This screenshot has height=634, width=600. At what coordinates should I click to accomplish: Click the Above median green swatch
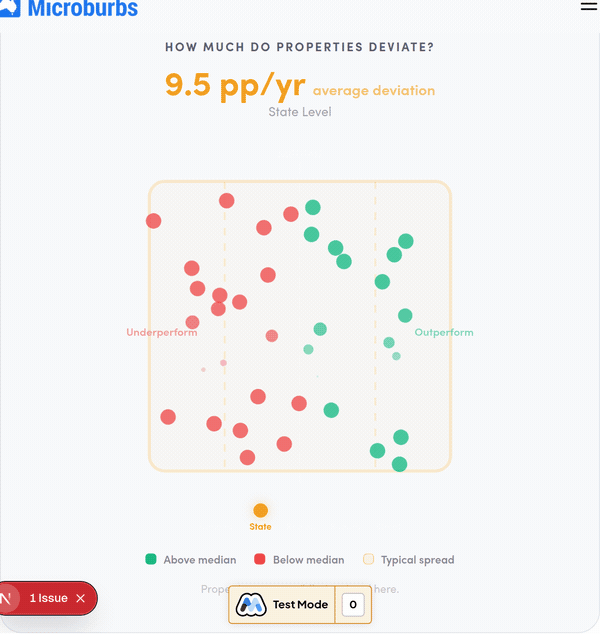click(x=151, y=560)
